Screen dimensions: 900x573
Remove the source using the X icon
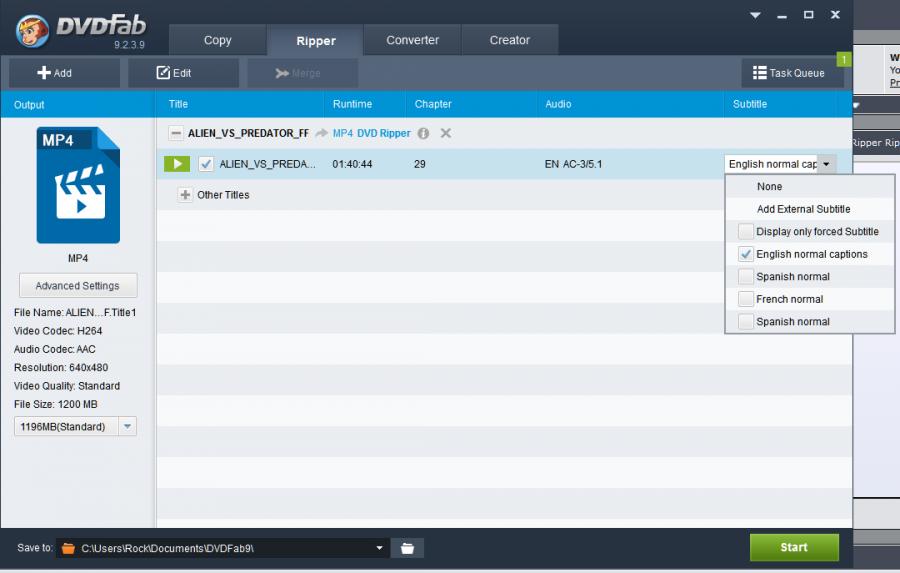[446, 133]
